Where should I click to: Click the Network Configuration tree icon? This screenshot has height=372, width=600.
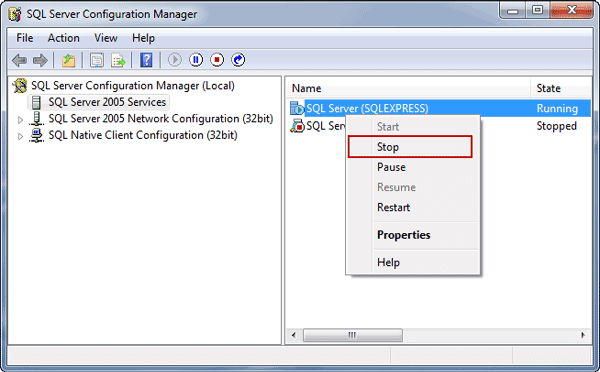36,119
